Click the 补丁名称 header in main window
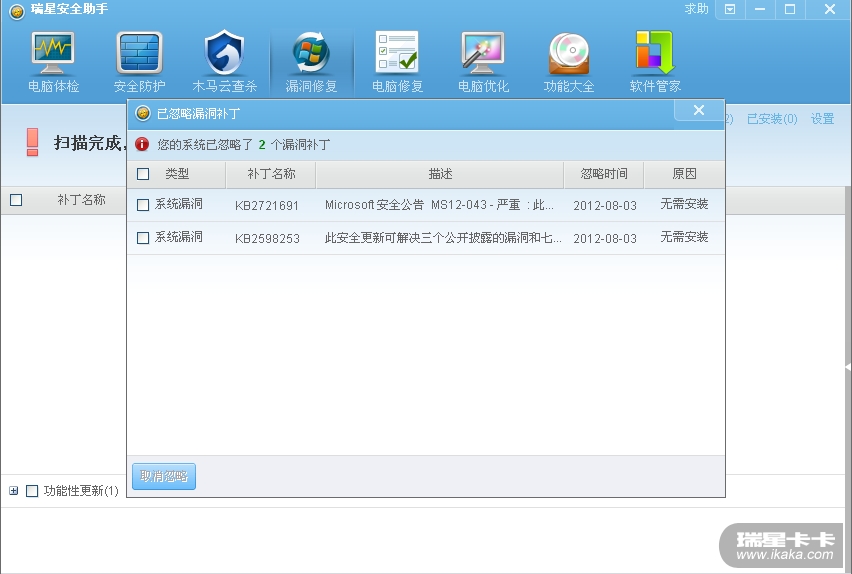The width and height of the screenshot is (852, 574). [x=82, y=200]
